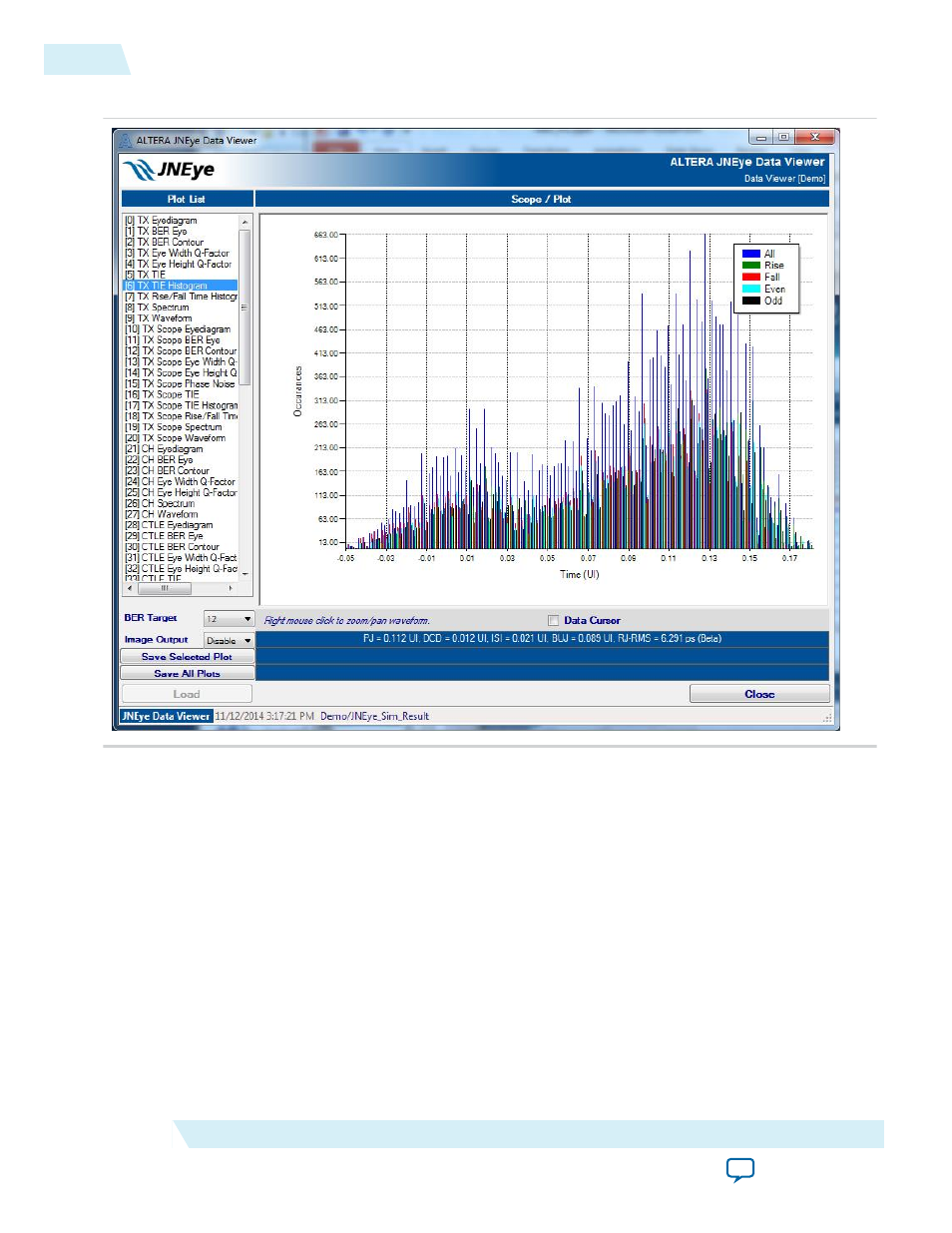952x1233 pixels.
Task: Enable the Data Cursor checkbox
Action: [x=553, y=621]
